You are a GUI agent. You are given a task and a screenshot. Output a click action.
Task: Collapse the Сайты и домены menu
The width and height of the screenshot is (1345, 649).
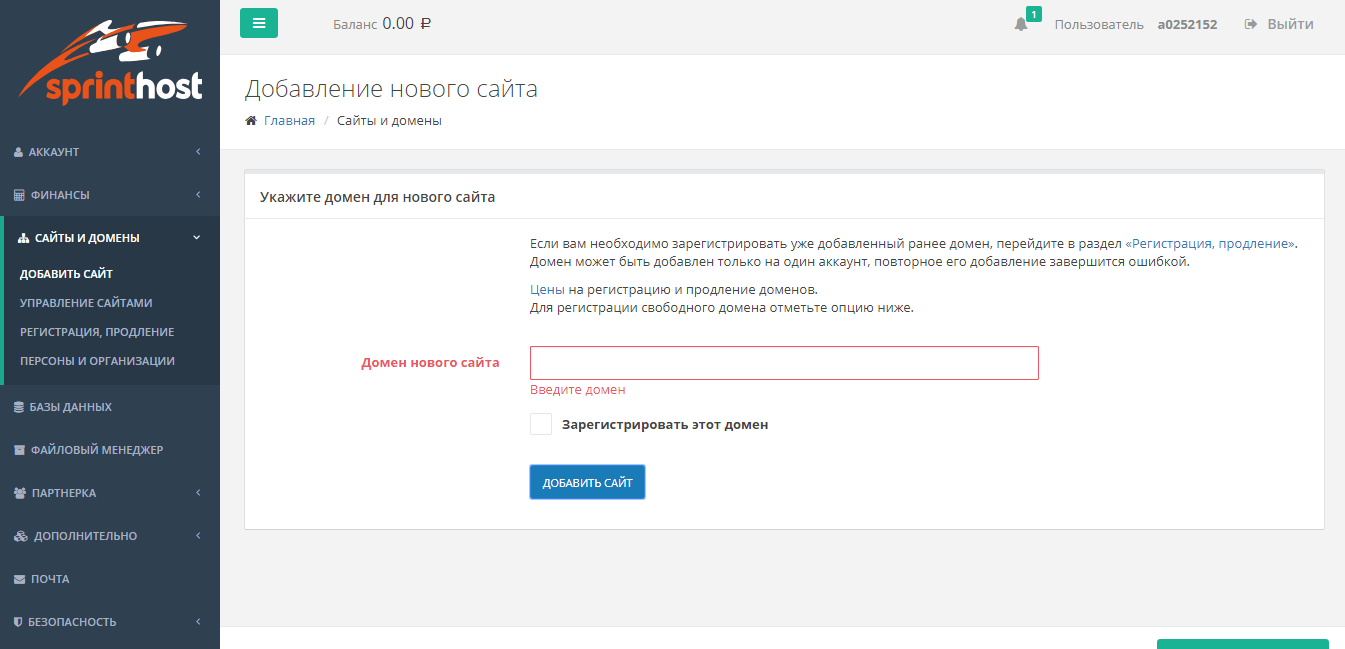pos(110,238)
